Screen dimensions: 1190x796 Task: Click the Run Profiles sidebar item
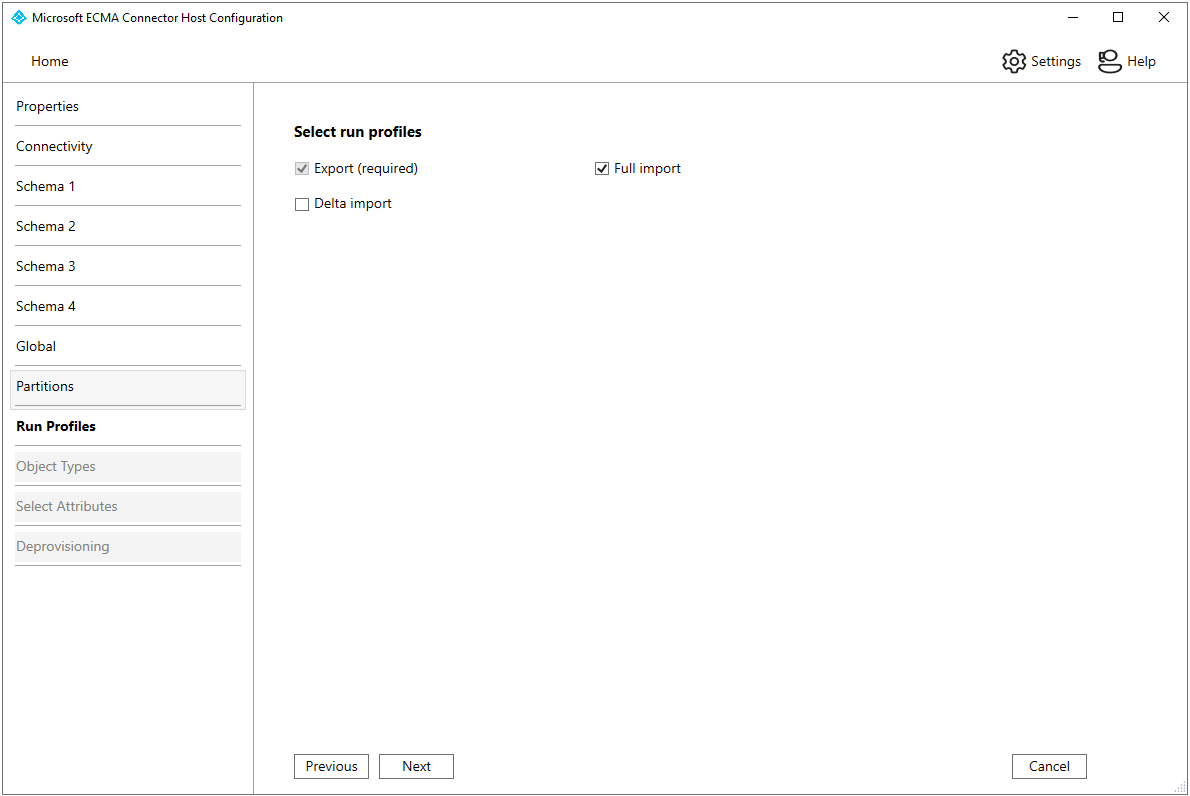(56, 426)
